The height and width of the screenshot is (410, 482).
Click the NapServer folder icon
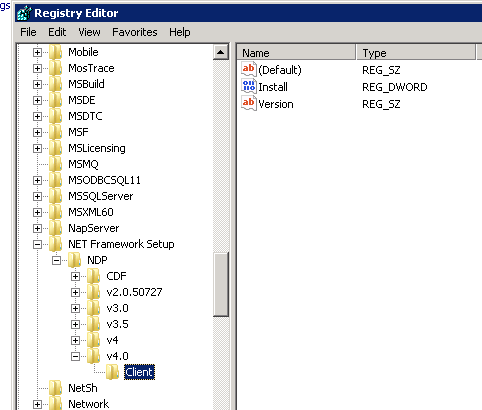pos(55,228)
